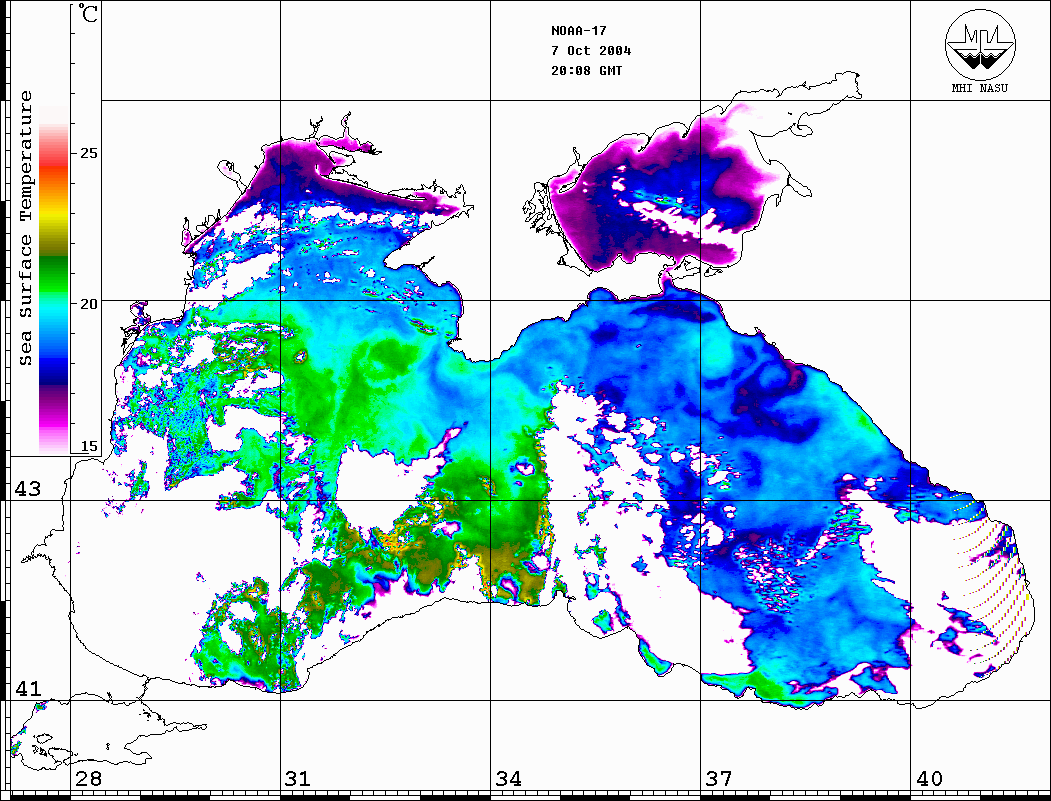The height and width of the screenshot is (801, 1051).
Task: Click the latitude label 41
Action: tap(26, 689)
